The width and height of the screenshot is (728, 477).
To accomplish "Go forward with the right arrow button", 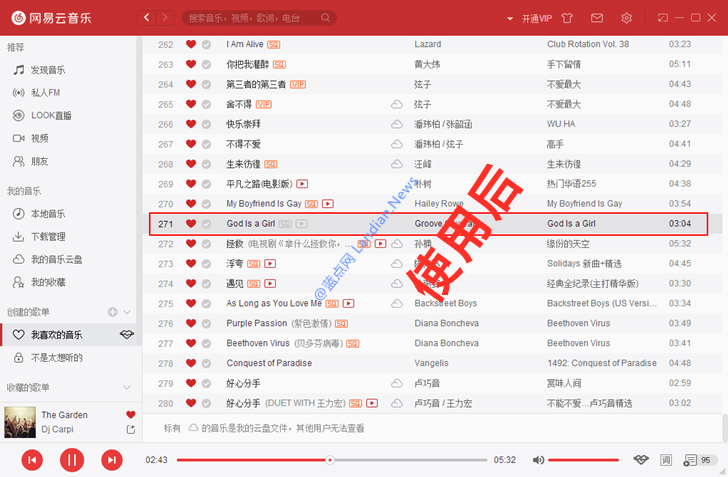I will click(x=165, y=18).
